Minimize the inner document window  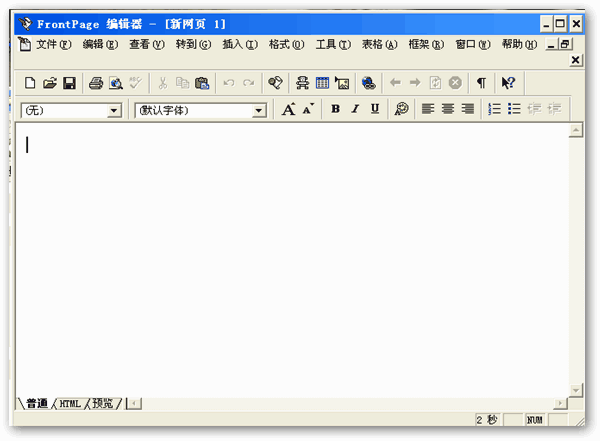point(551,44)
